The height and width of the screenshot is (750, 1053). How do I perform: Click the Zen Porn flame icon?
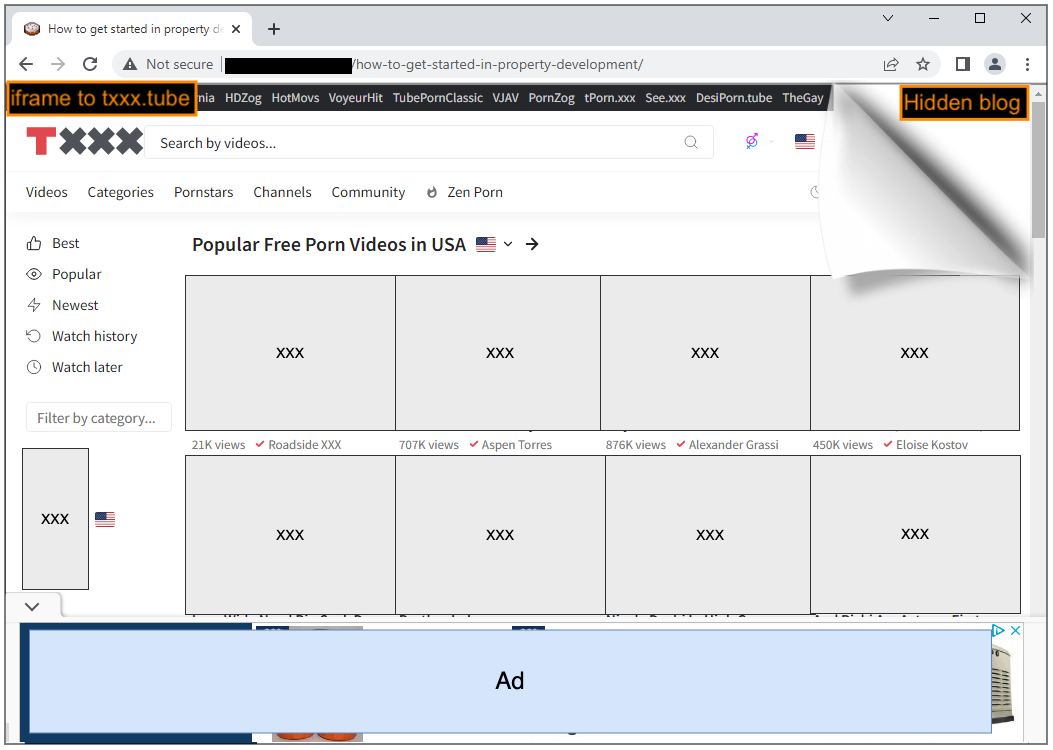(430, 192)
